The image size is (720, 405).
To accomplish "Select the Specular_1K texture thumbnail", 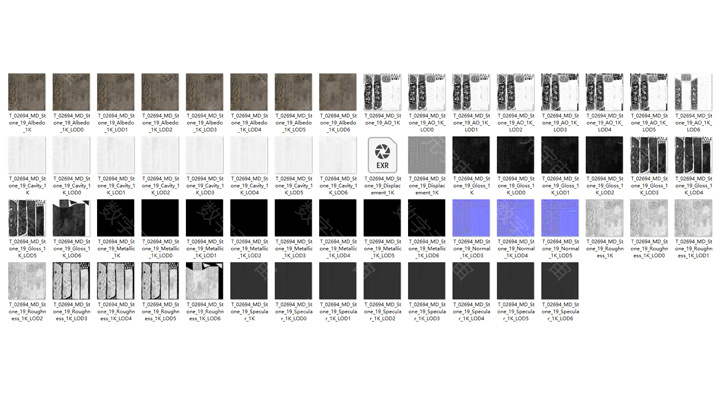I will tap(248, 282).
